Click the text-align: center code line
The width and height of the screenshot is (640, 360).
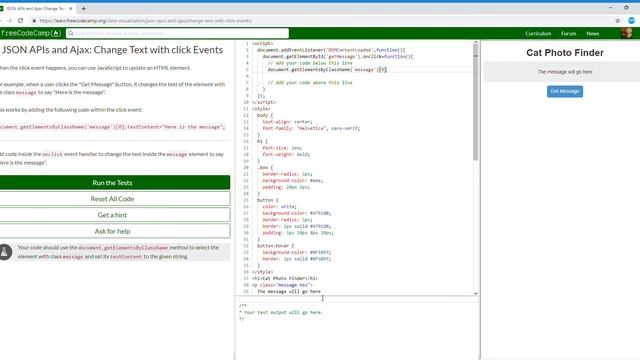(287, 122)
